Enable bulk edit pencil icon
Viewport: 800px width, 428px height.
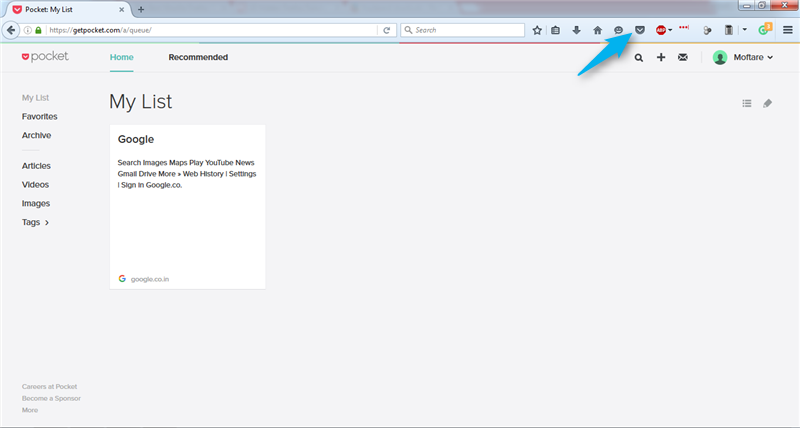[x=767, y=104]
